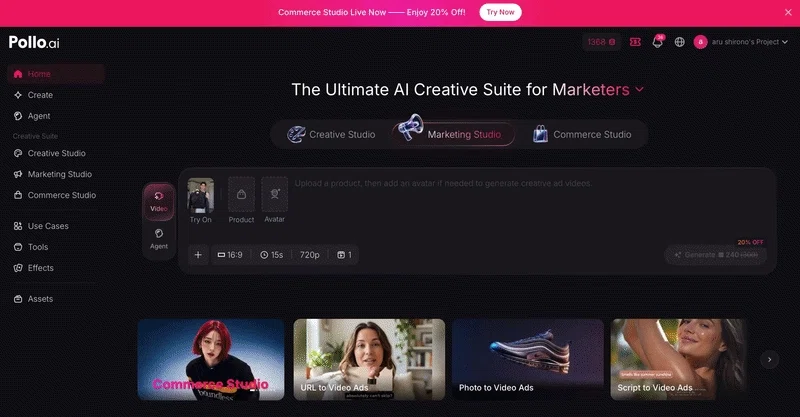Switch to the Commerce Studio tab
This screenshot has width=800, height=417.
click(x=582, y=134)
